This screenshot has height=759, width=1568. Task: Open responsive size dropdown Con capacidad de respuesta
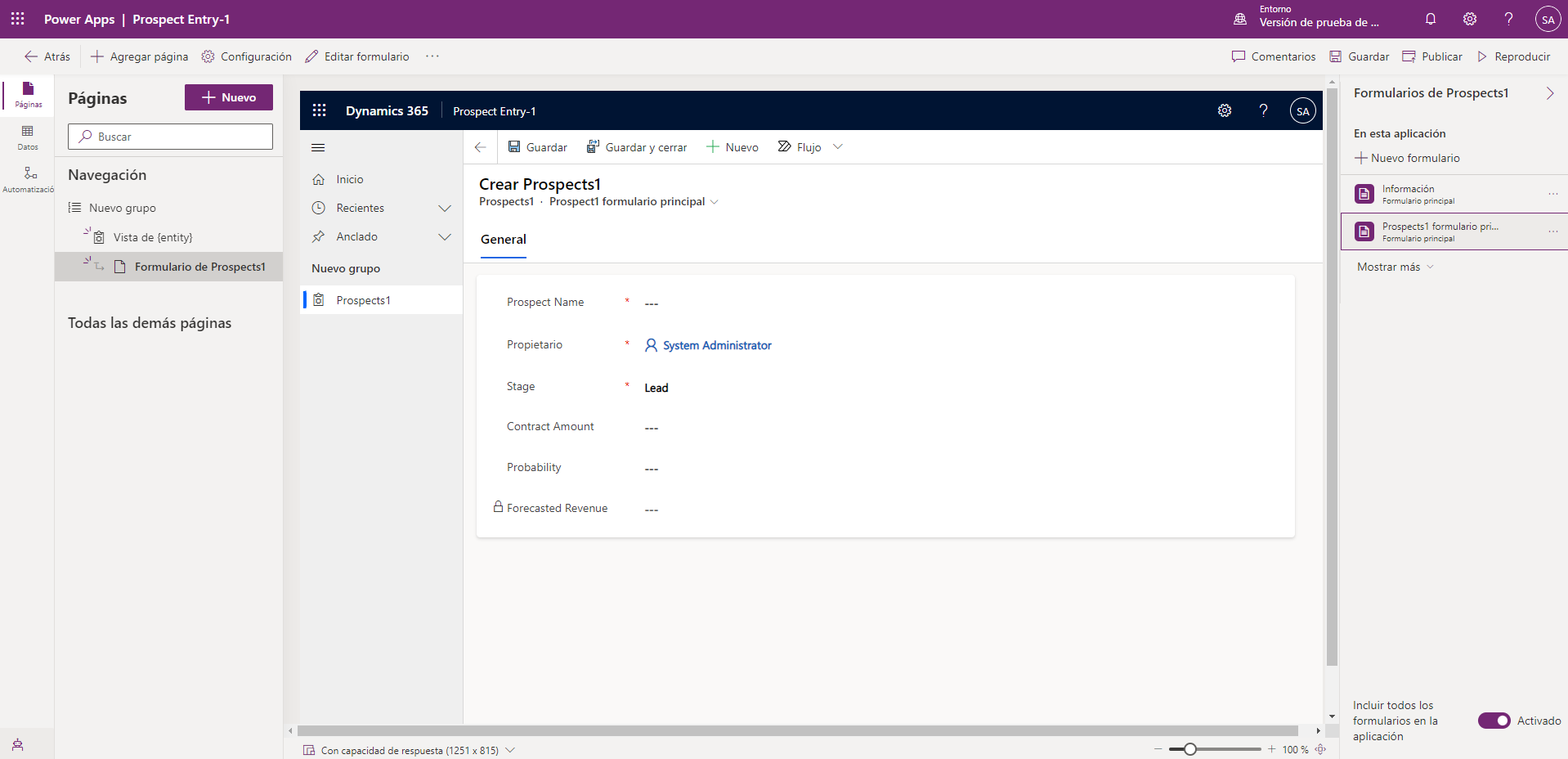point(409,750)
